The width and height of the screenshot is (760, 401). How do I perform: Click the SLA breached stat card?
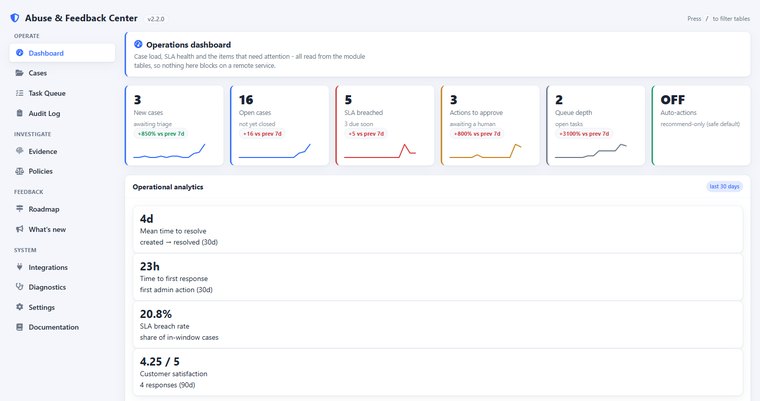[x=385, y=126]
